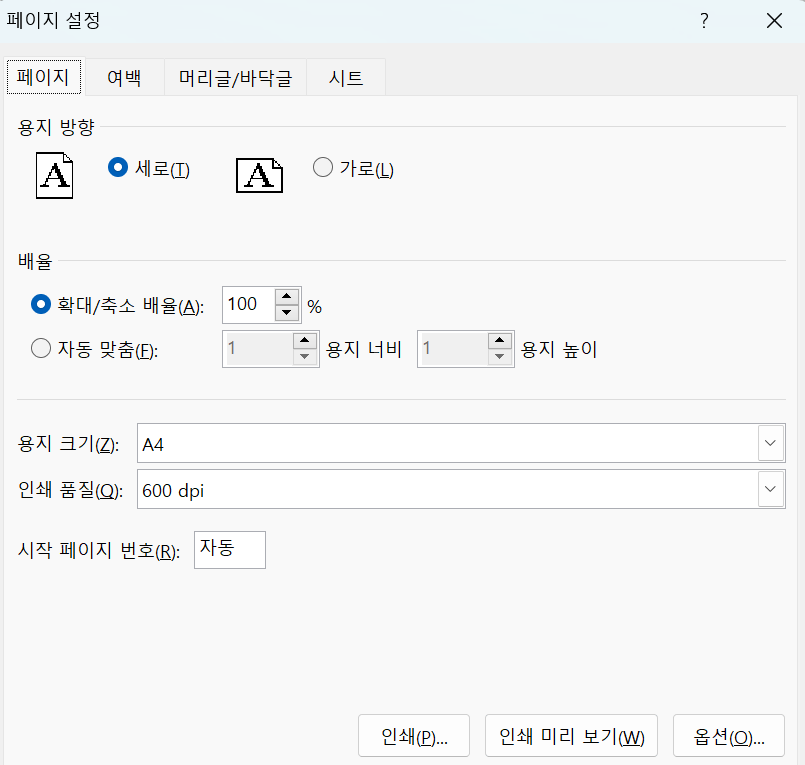Switch to the 시트 tab
805x765 pixels.
[x=345, y=76]
